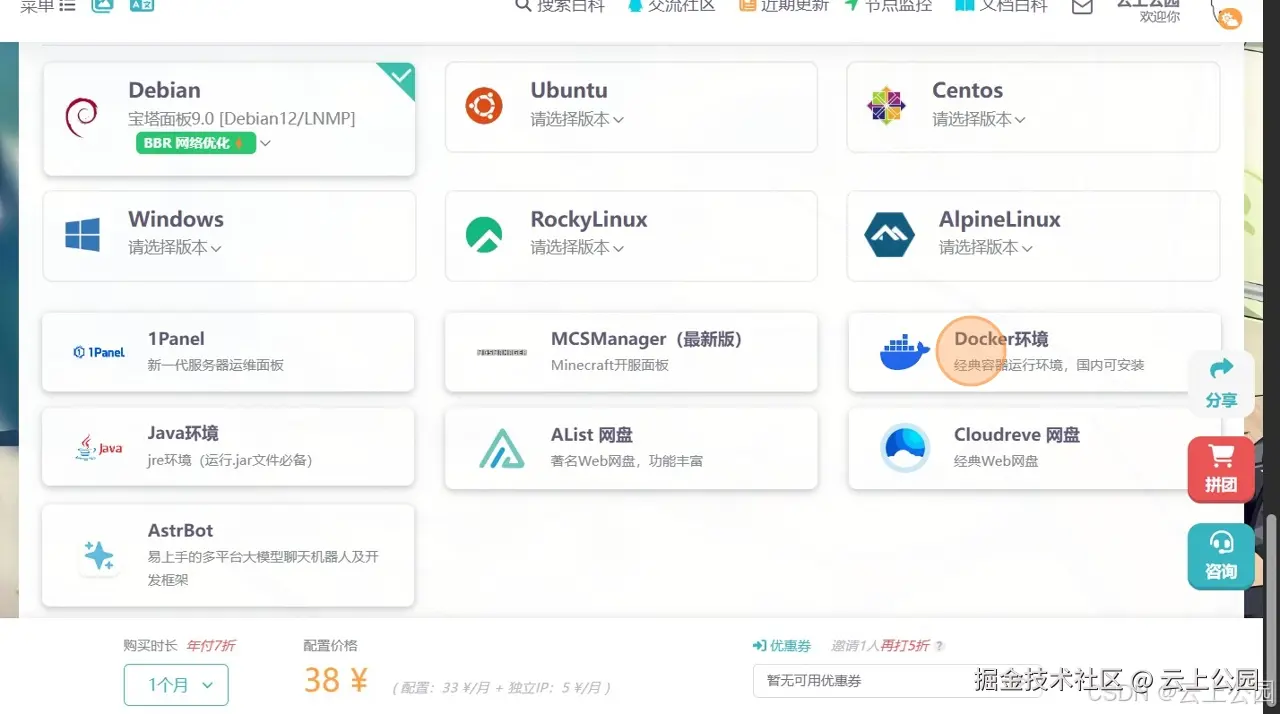Click the image icon next to the menu

[102, 5]
